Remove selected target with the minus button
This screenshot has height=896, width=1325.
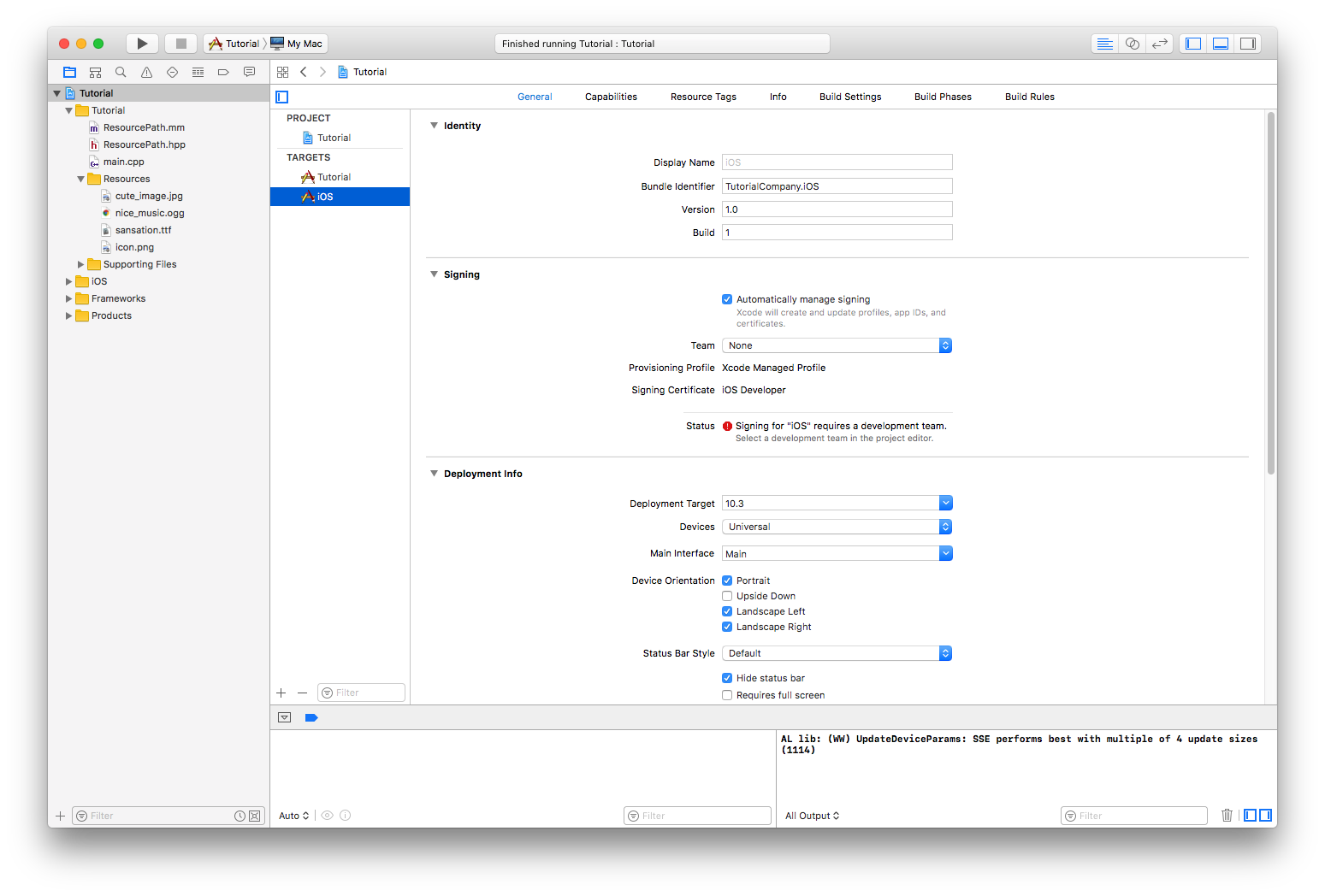[302, 693]
